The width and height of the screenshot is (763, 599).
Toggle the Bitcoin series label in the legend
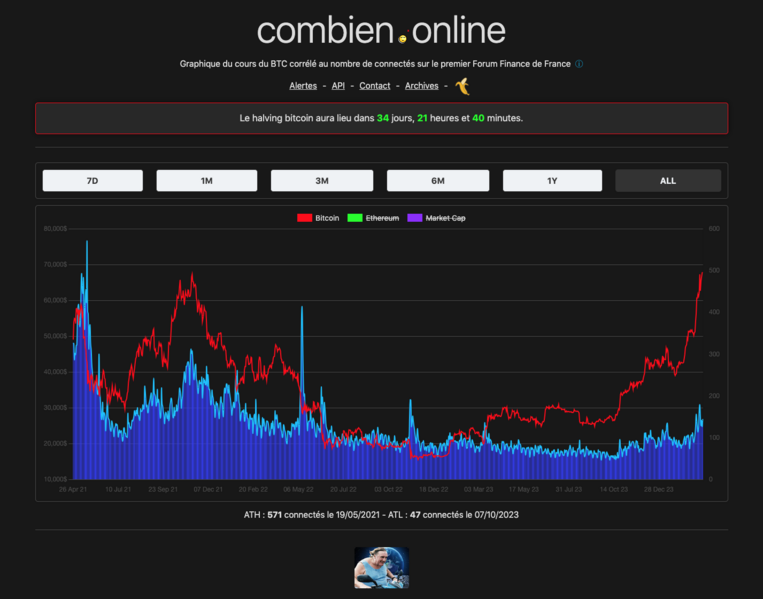(x=327, y=218)
